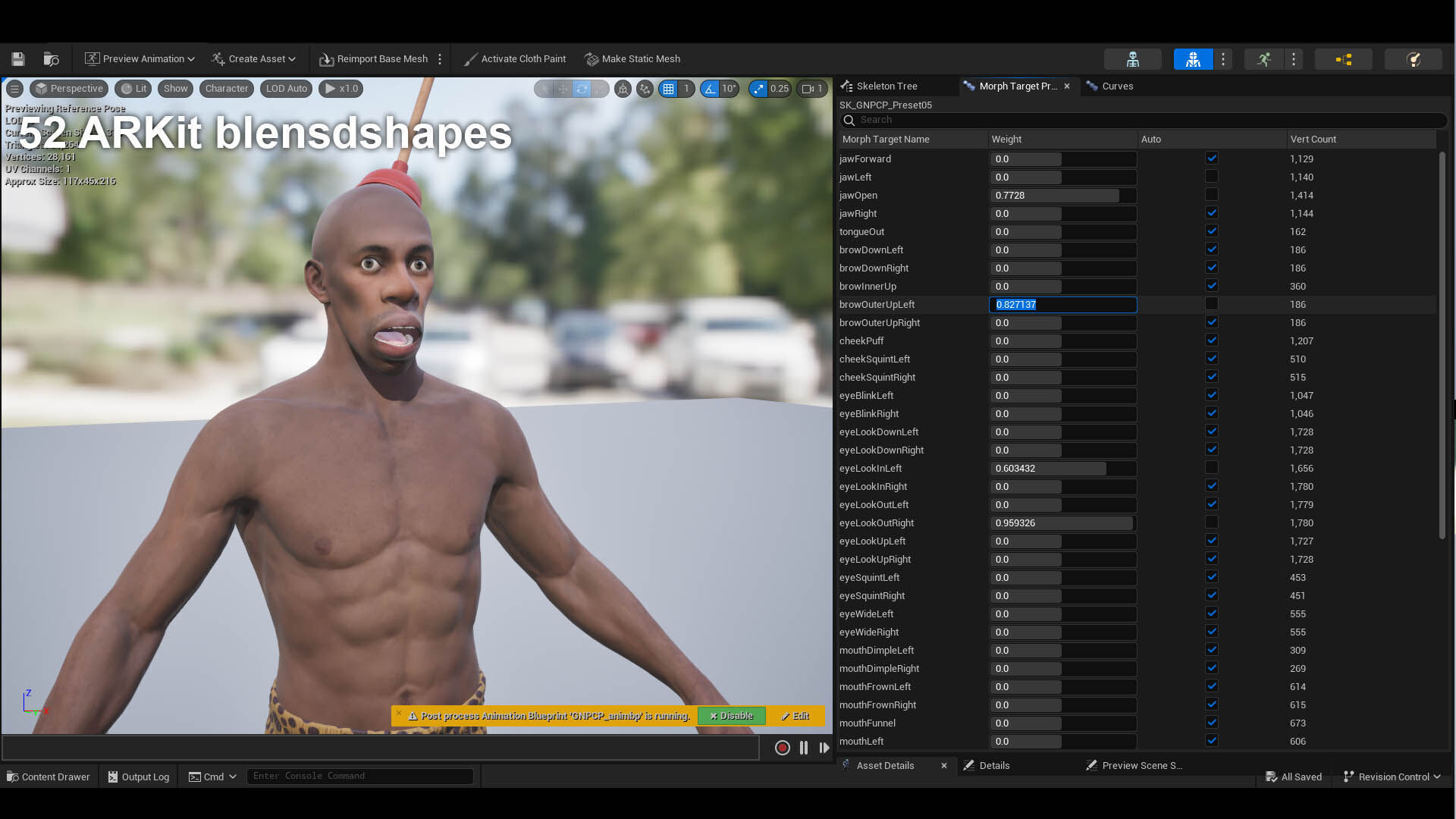Switch to Skeleton editor mode icon
The height and width of the screenshot is (819, 1456).
coord(1132,59)
